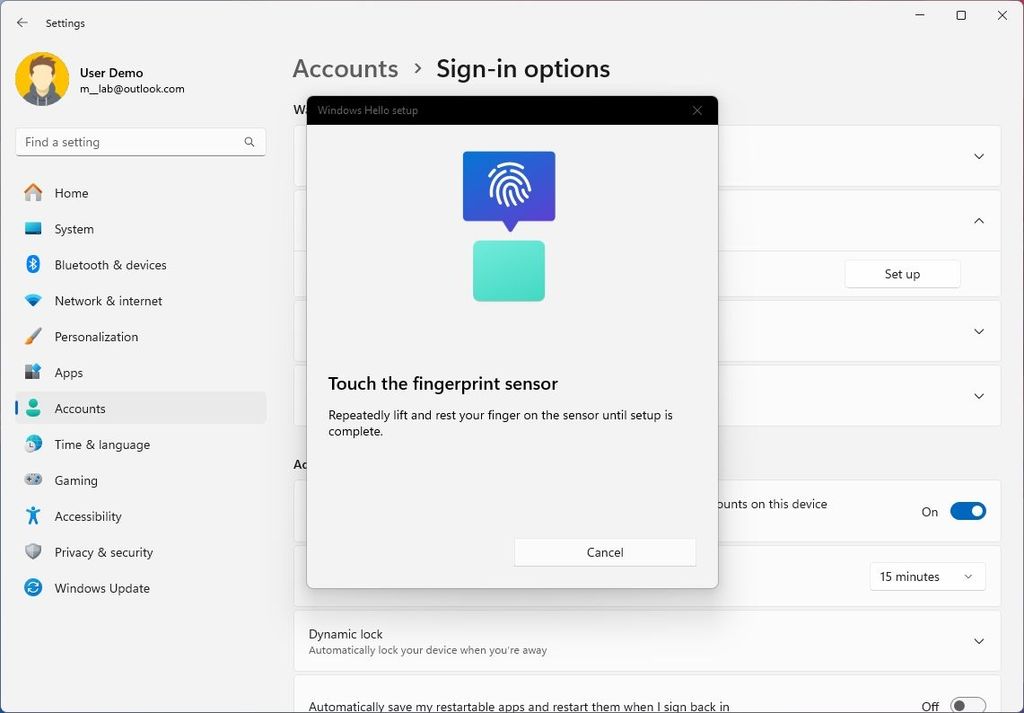The width and height of the screenshot is (1024, 713).
Task: Expand the Dynamic lock section
Action: tap(978, 641)
